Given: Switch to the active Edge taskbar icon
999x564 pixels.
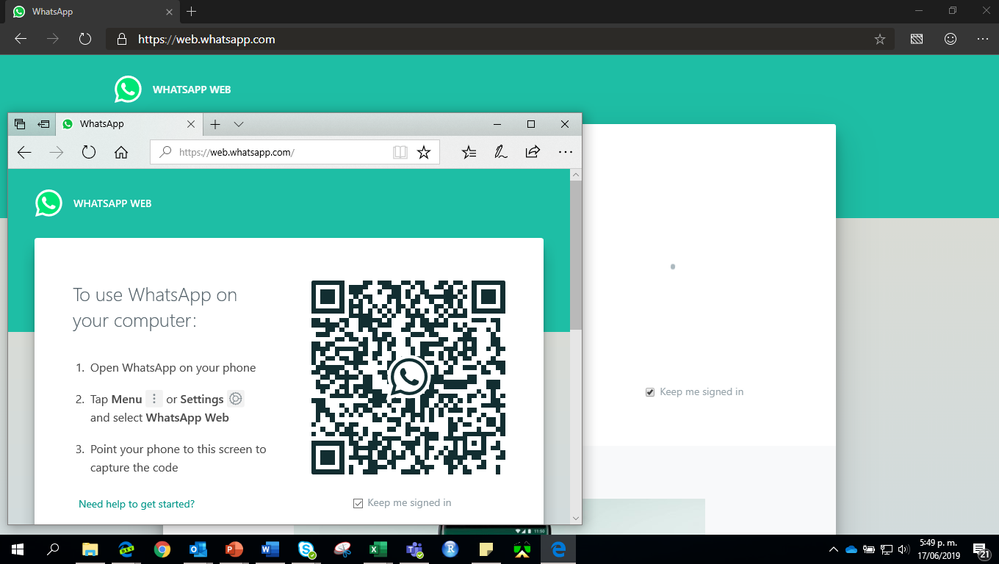Looking at the screenshot, I should pos(558,549).
